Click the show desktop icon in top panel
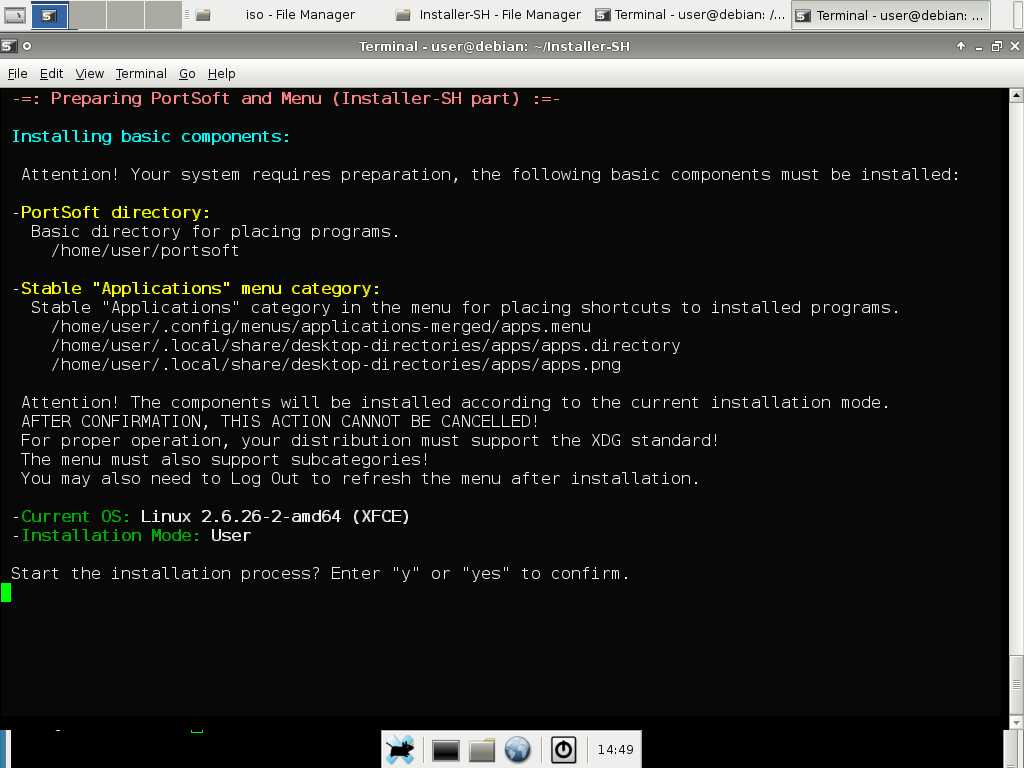 point(15,15)
